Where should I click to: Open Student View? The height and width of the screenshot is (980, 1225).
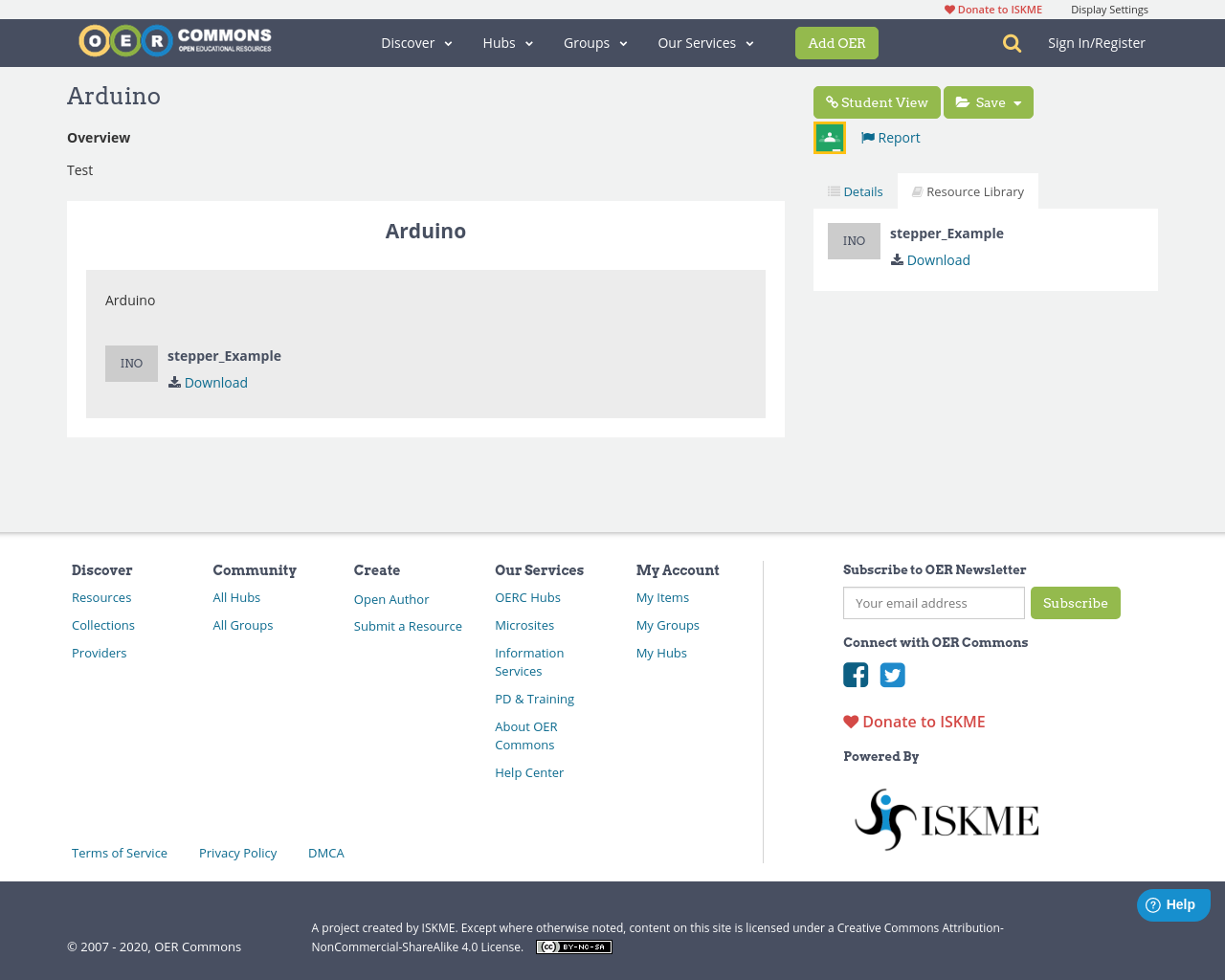tap(877, 102)
